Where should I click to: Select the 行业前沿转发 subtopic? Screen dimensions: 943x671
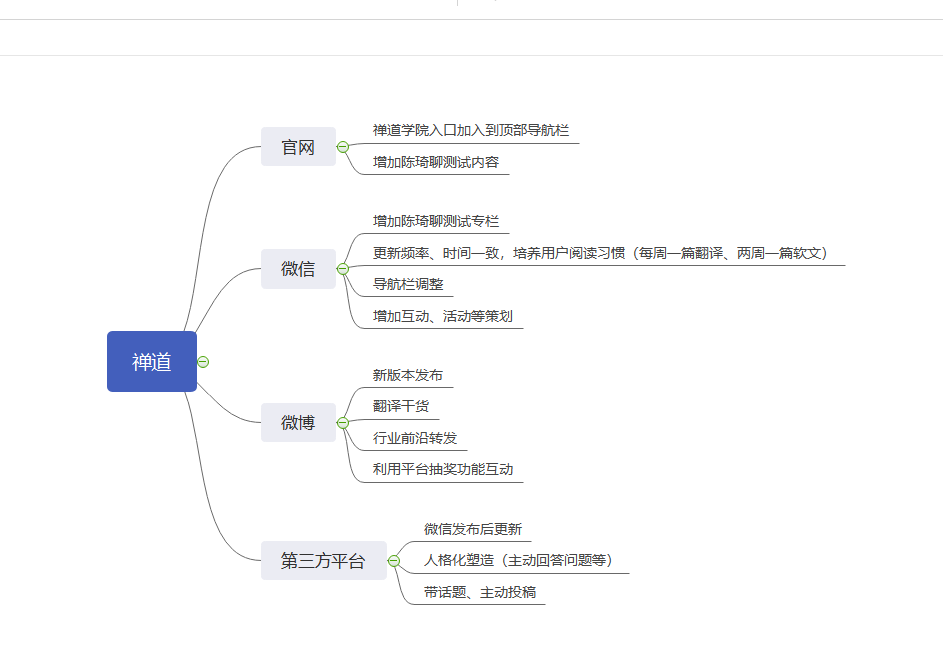tap(415, 438)
